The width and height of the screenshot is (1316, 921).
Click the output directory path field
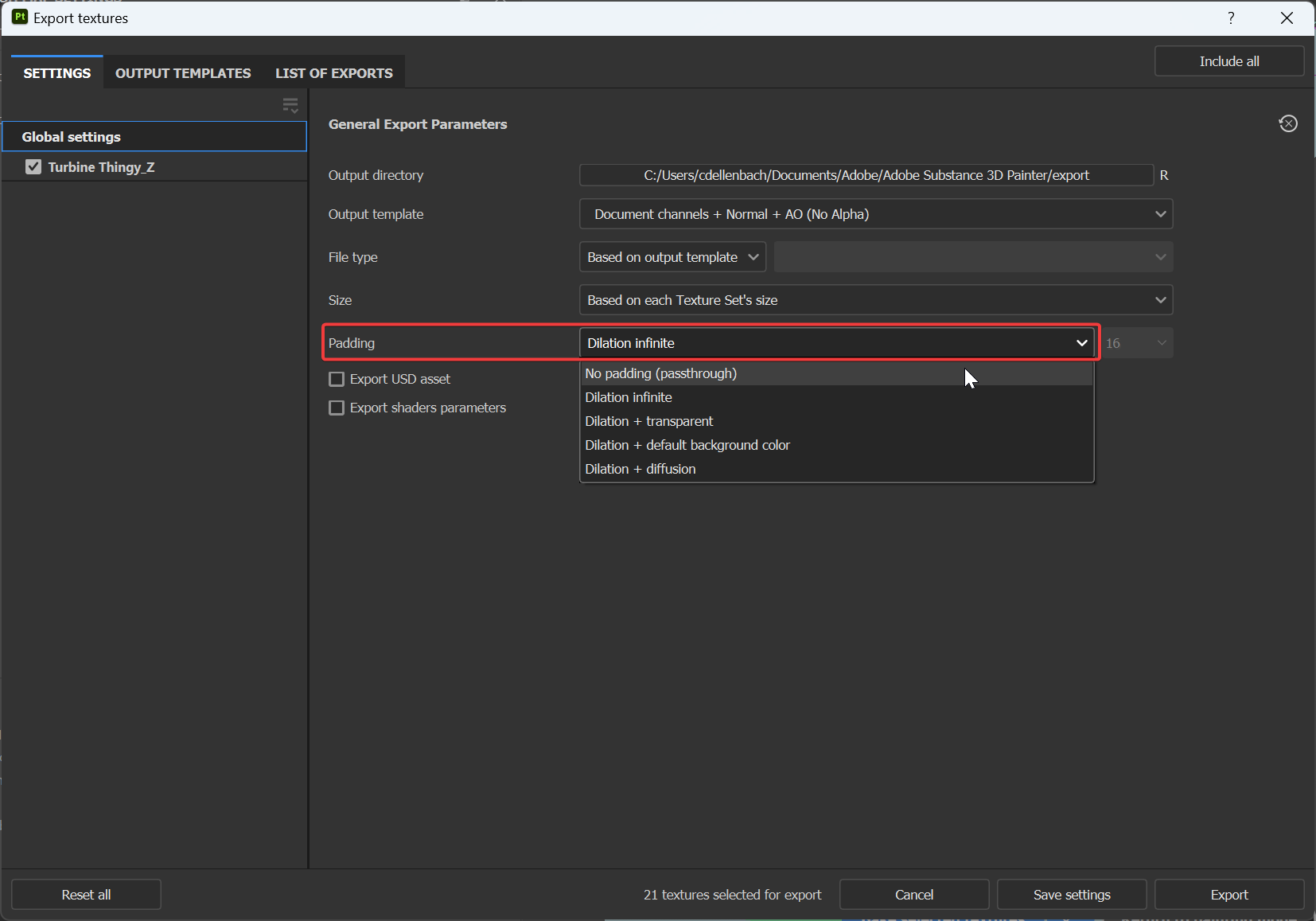[x=866, y=174]
